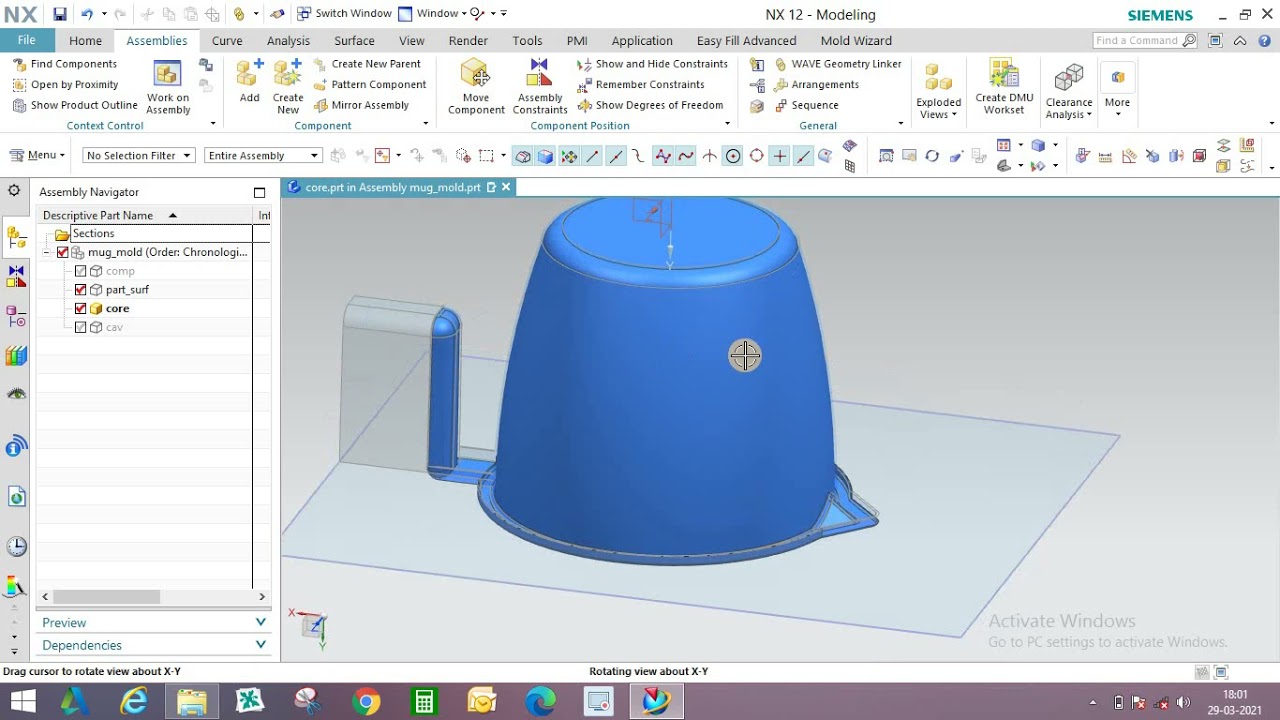Open the Menu dropdown

tap(38, 156)
